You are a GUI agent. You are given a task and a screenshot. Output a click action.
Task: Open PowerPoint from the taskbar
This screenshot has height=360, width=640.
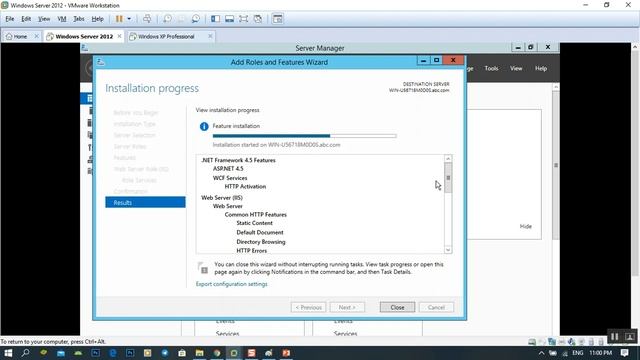[x=286, y=353]
